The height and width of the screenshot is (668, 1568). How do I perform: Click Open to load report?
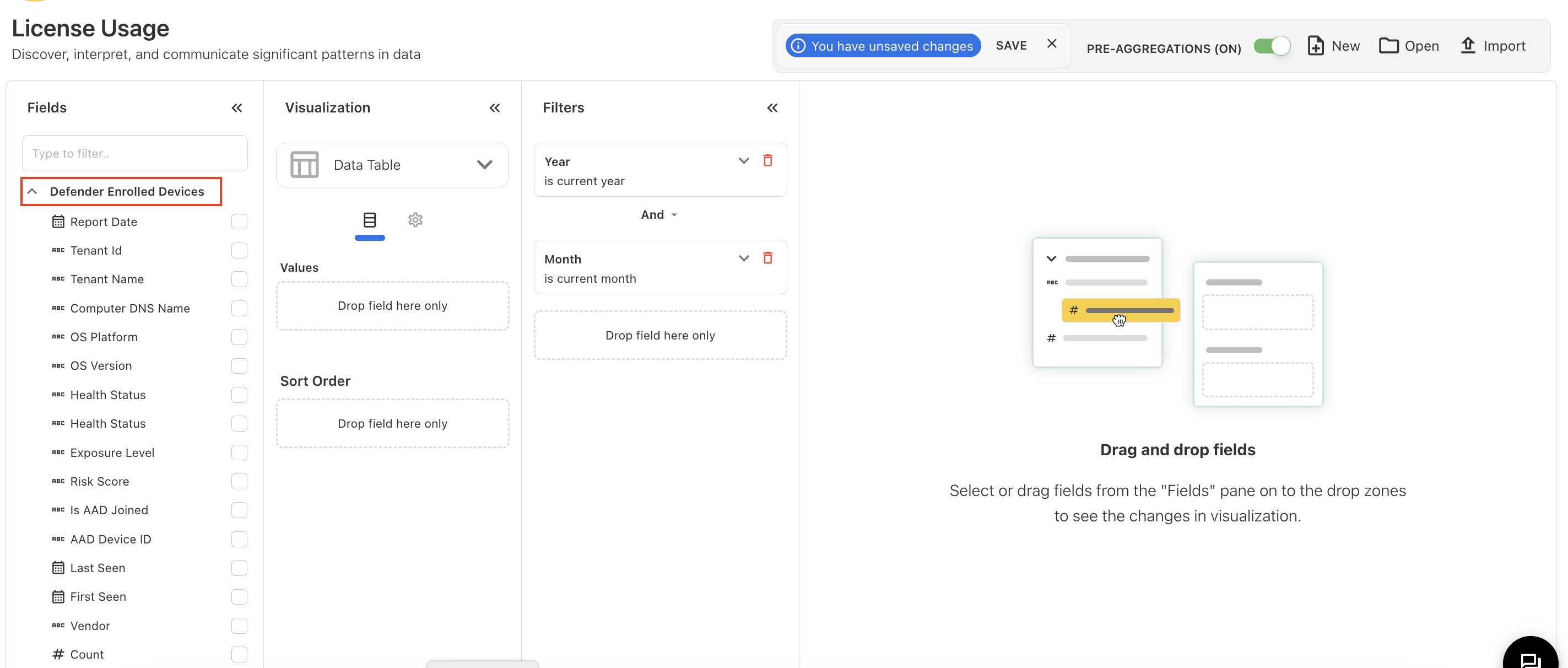point(1409,46)
